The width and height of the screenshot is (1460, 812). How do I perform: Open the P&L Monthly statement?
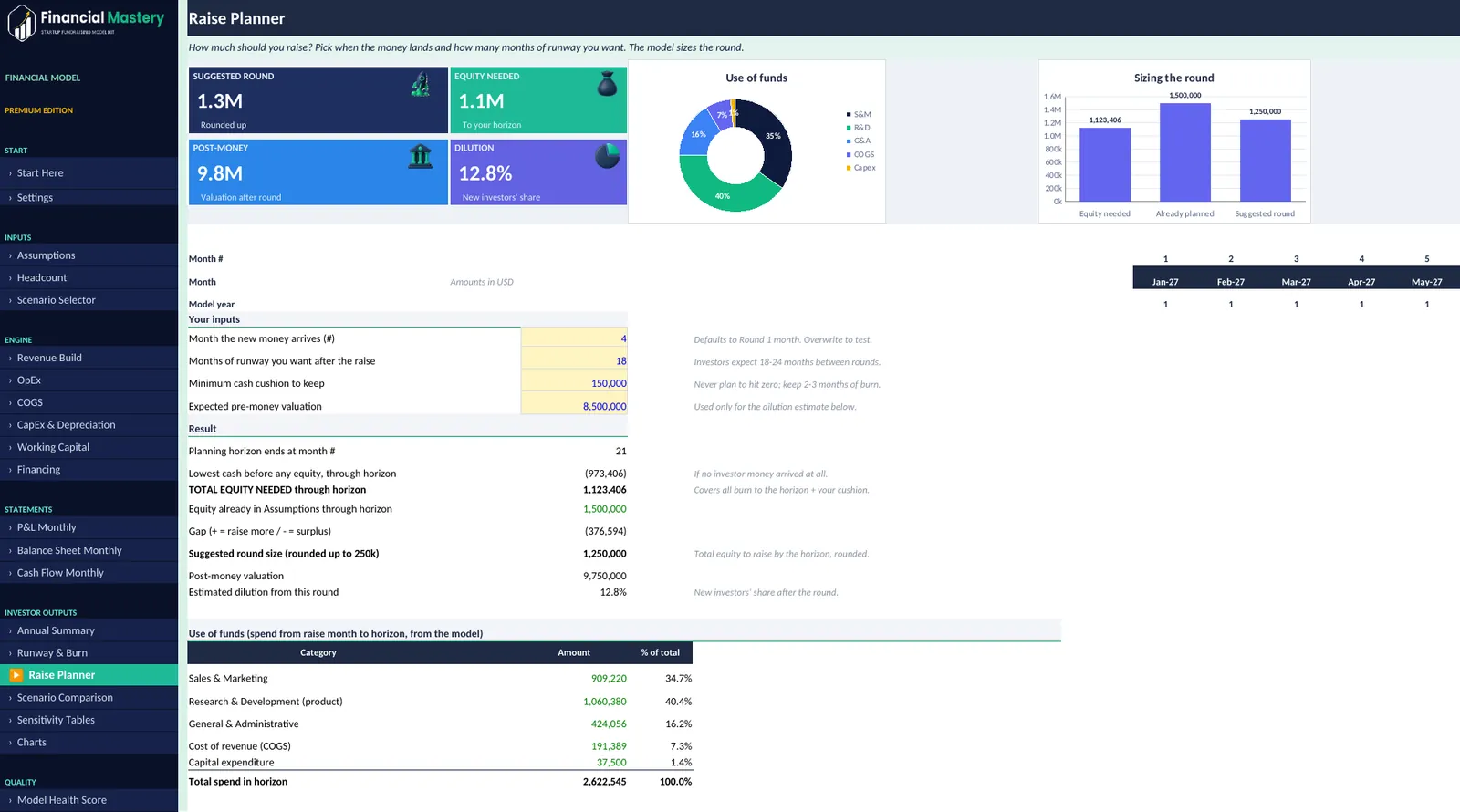[89, 527]
